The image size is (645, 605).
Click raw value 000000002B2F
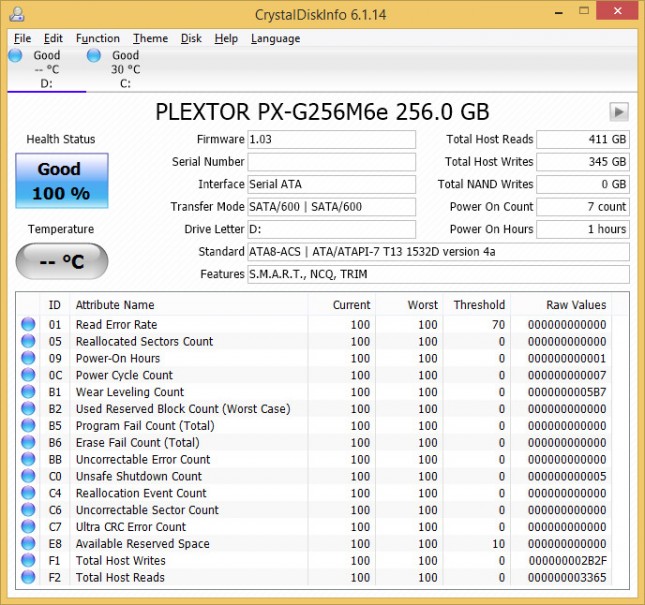point(567,561)
